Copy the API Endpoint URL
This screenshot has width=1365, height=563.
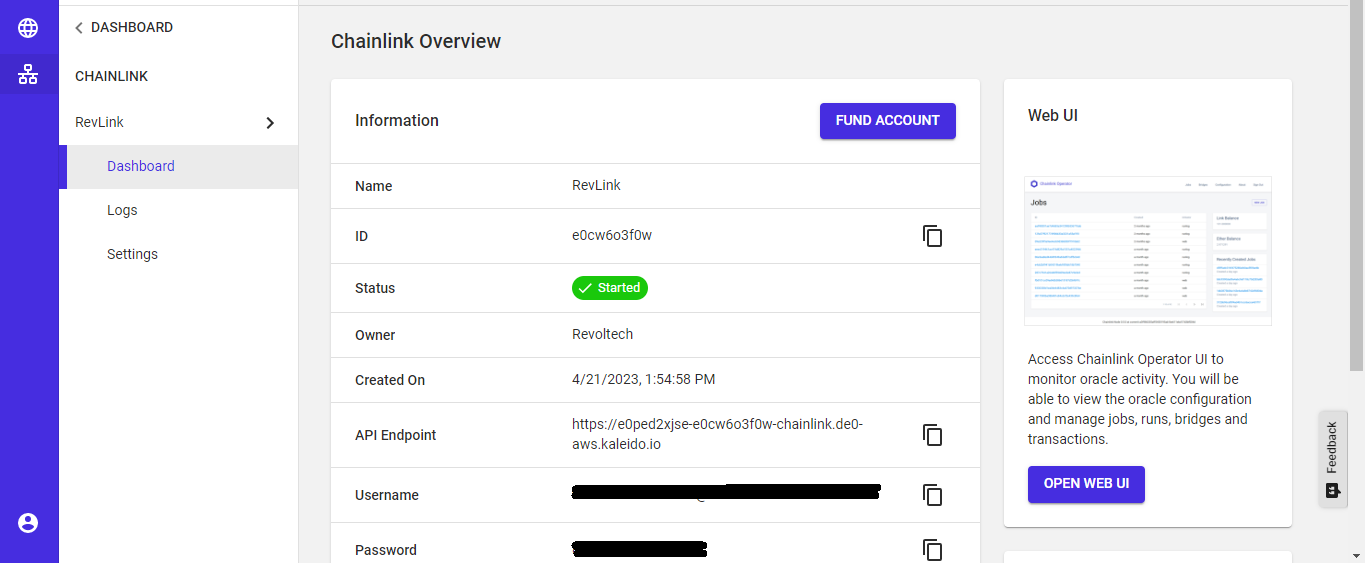point(932,435)
